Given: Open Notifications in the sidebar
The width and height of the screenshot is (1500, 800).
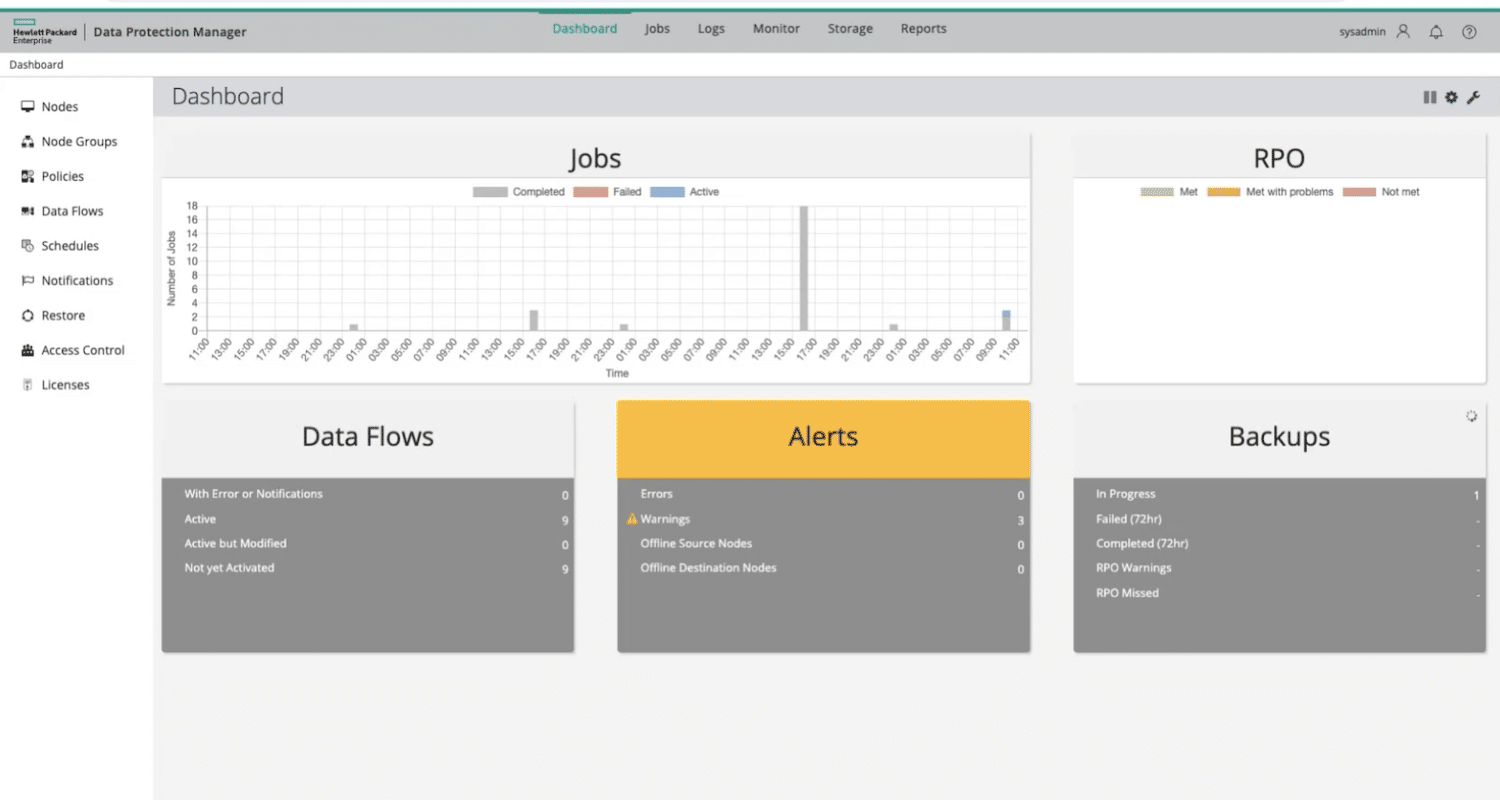Looking at the screenshot, I should coord(77,281).
